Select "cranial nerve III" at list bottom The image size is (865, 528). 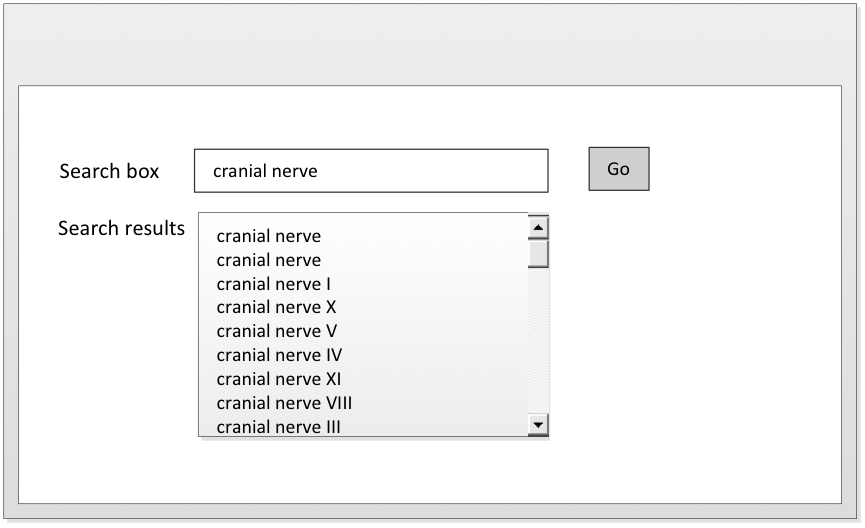(279, 426)
